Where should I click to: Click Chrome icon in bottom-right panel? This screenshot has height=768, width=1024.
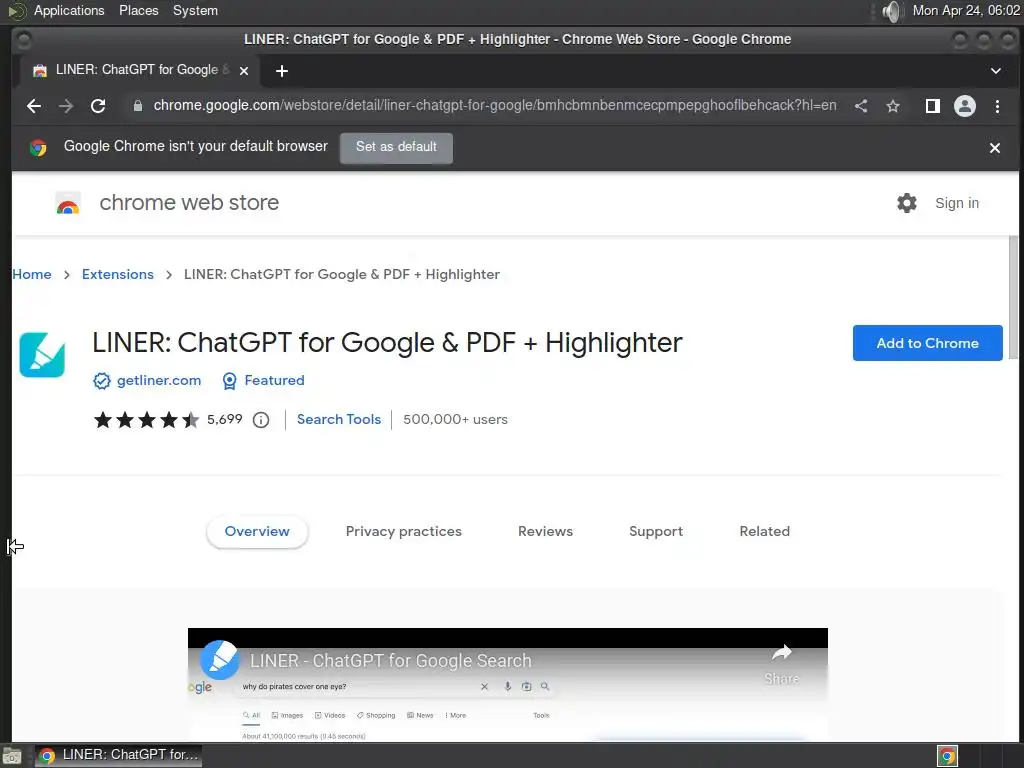tap(947, 756)
